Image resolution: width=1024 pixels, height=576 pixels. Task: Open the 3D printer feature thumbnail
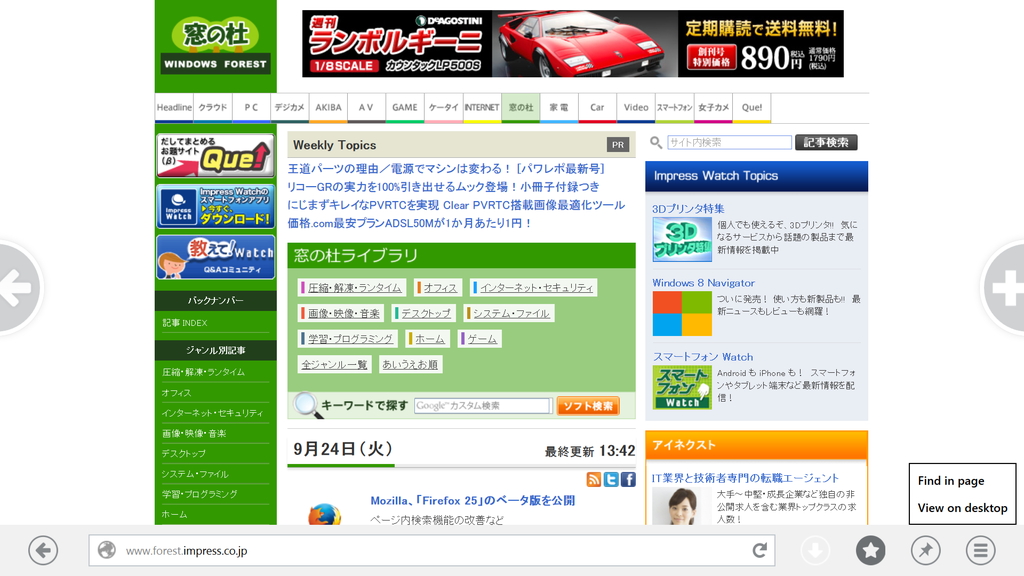tap(682, 240)
